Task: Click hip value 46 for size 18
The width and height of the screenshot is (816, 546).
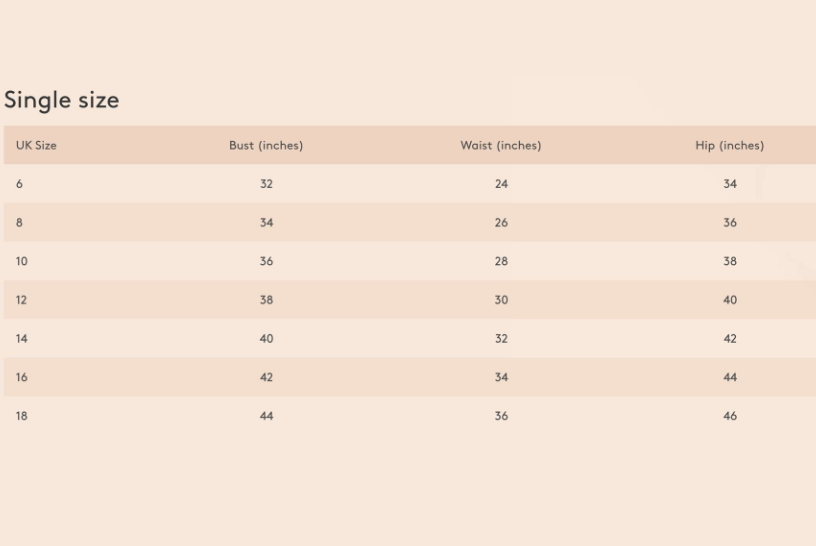Action: pos(730,416)
